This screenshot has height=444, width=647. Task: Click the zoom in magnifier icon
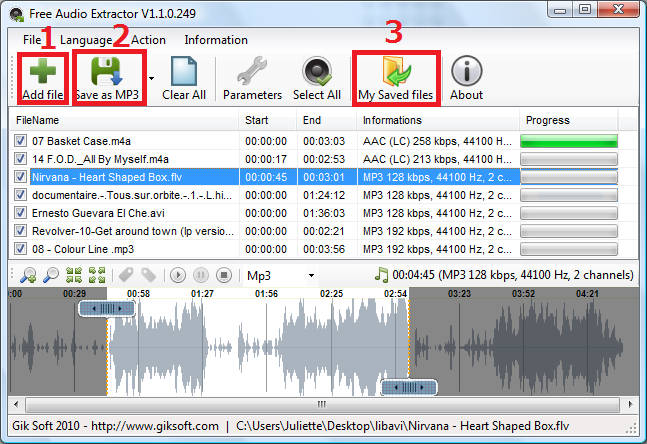pos(28,275)
